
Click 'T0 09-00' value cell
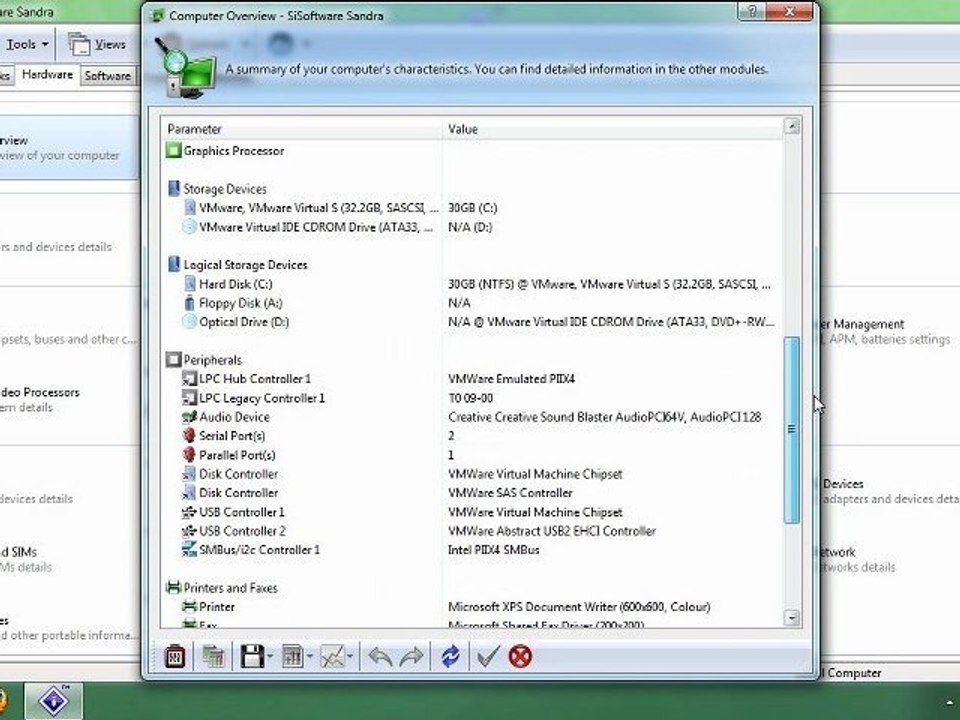[x=470, y=398]
